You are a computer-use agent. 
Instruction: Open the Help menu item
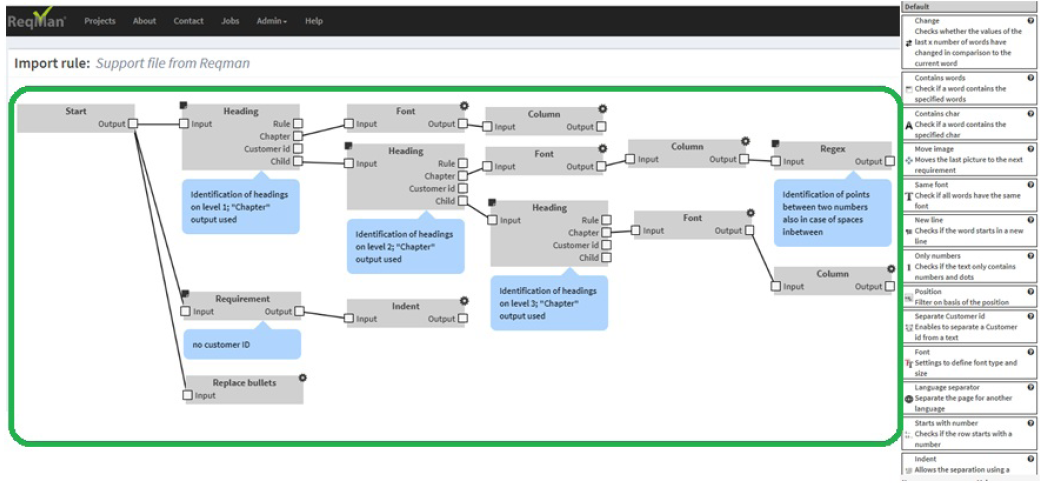[x=314, y=21]
